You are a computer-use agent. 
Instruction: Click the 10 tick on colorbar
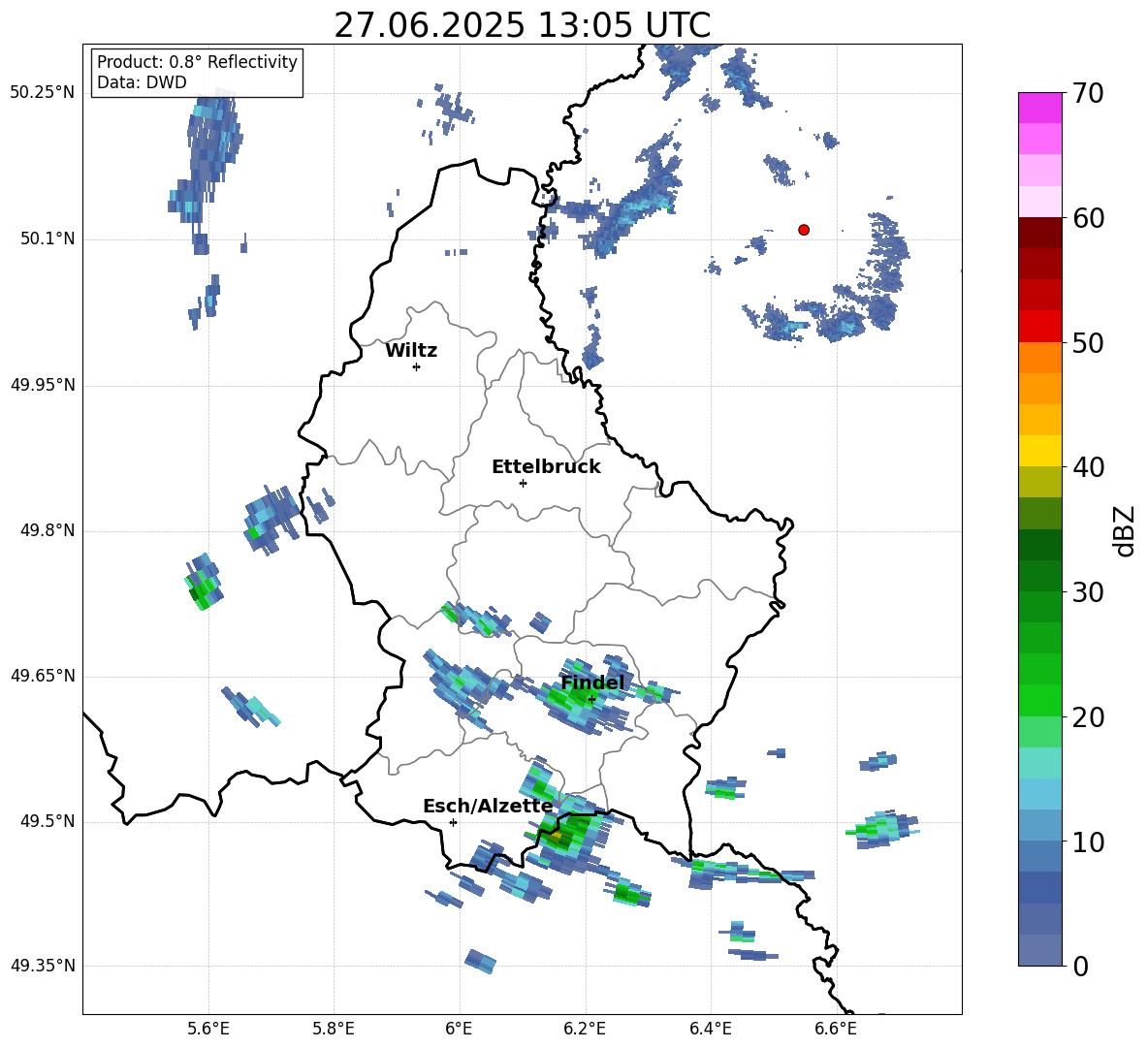coord(1088,842)
